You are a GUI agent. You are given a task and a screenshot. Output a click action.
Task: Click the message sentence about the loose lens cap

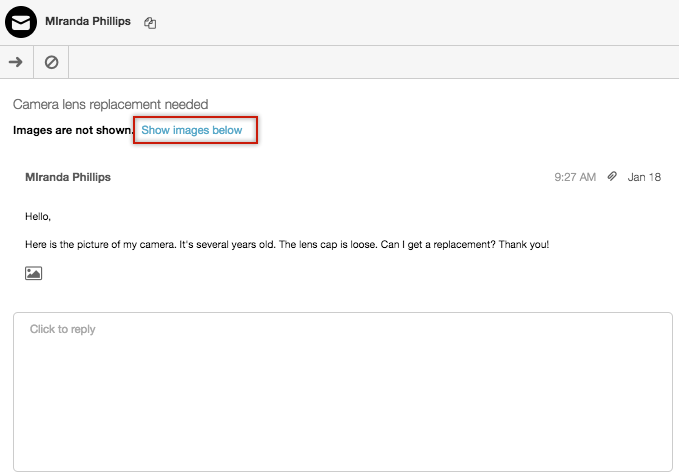(287, 244)
